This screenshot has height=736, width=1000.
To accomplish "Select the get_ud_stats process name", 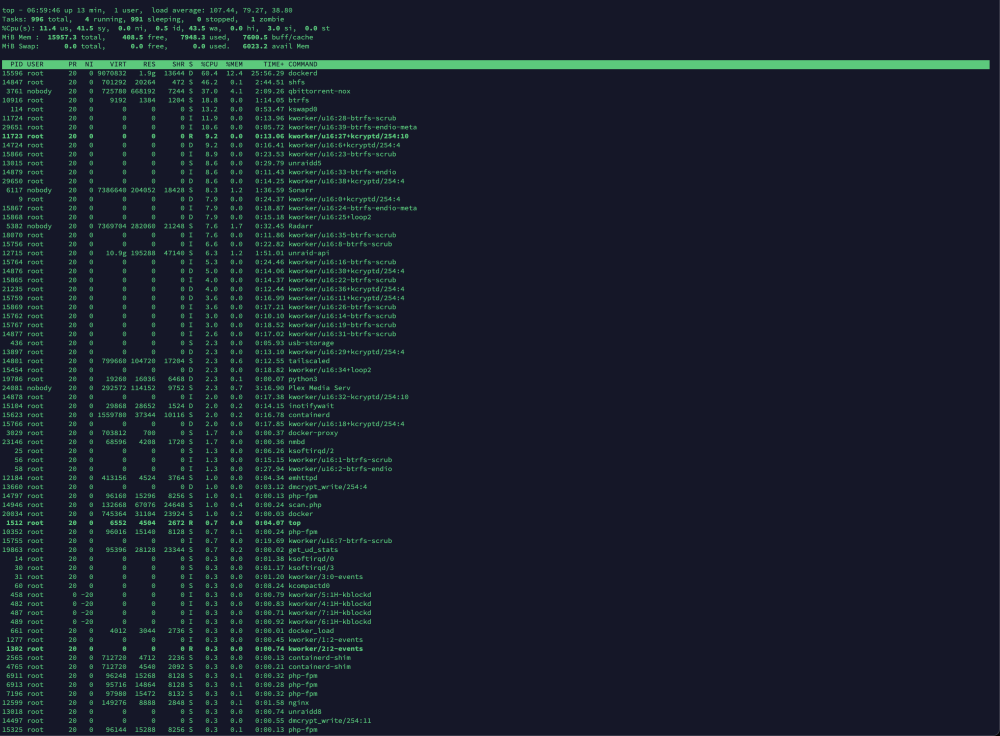I will [x=313, y=550].
